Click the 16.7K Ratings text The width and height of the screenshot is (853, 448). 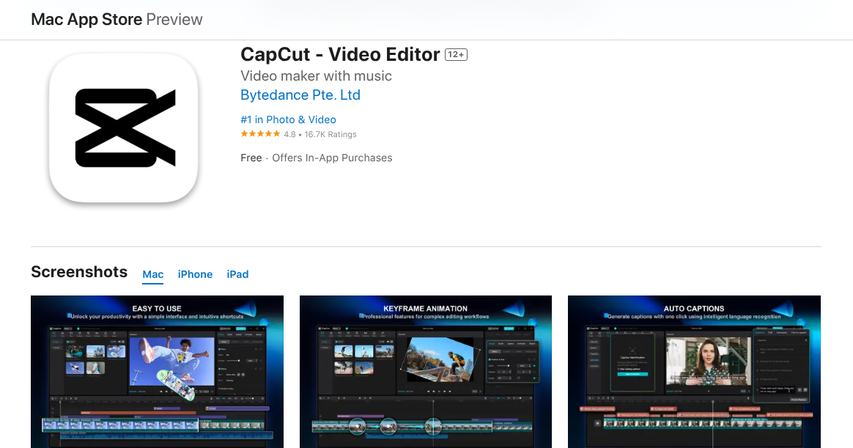pos(330,134)
